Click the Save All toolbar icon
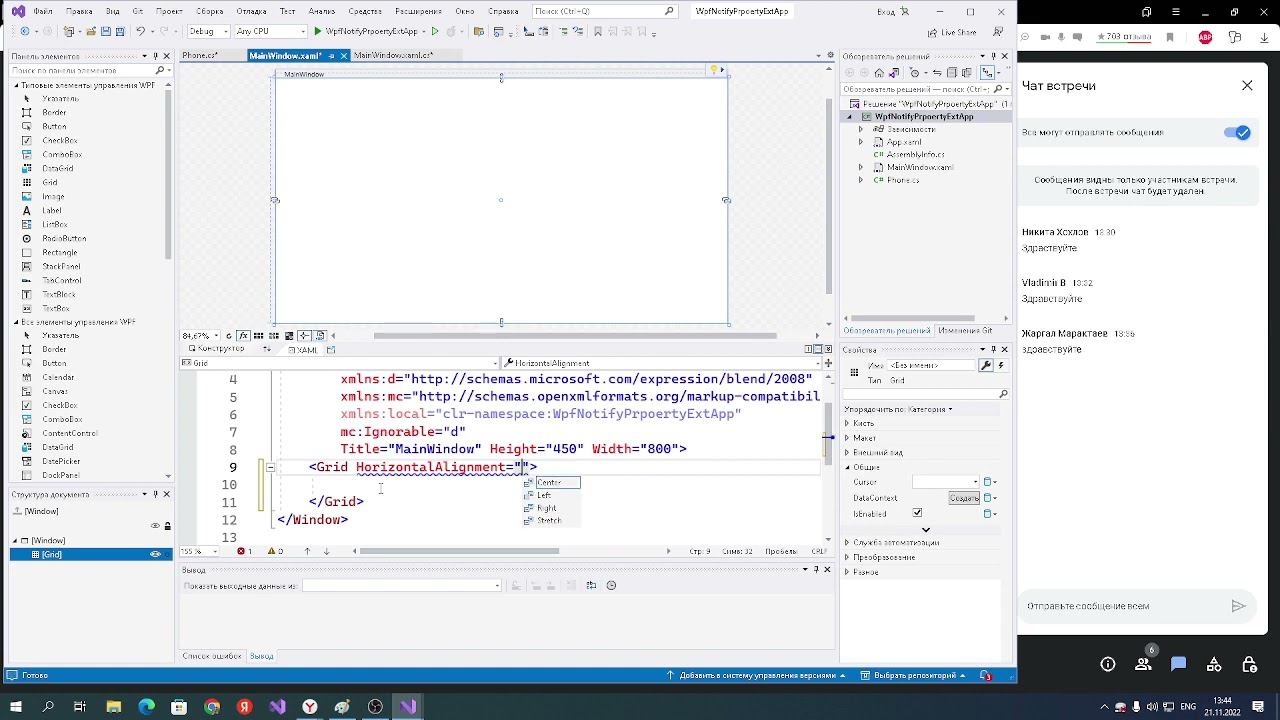Screen dimensions: 1280x720 [118, 32]
